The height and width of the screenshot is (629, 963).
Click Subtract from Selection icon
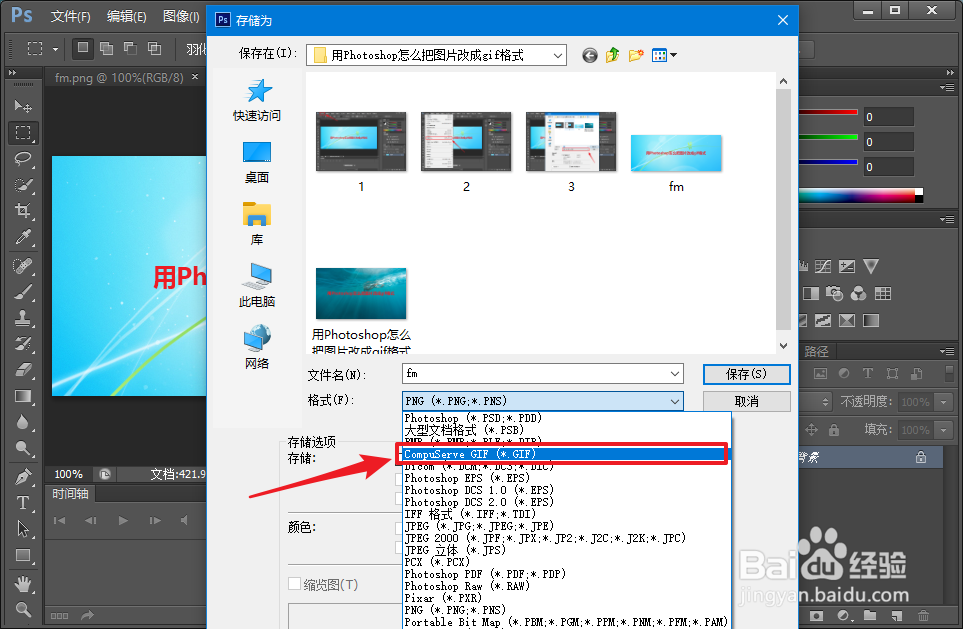(x=130, y=48)
